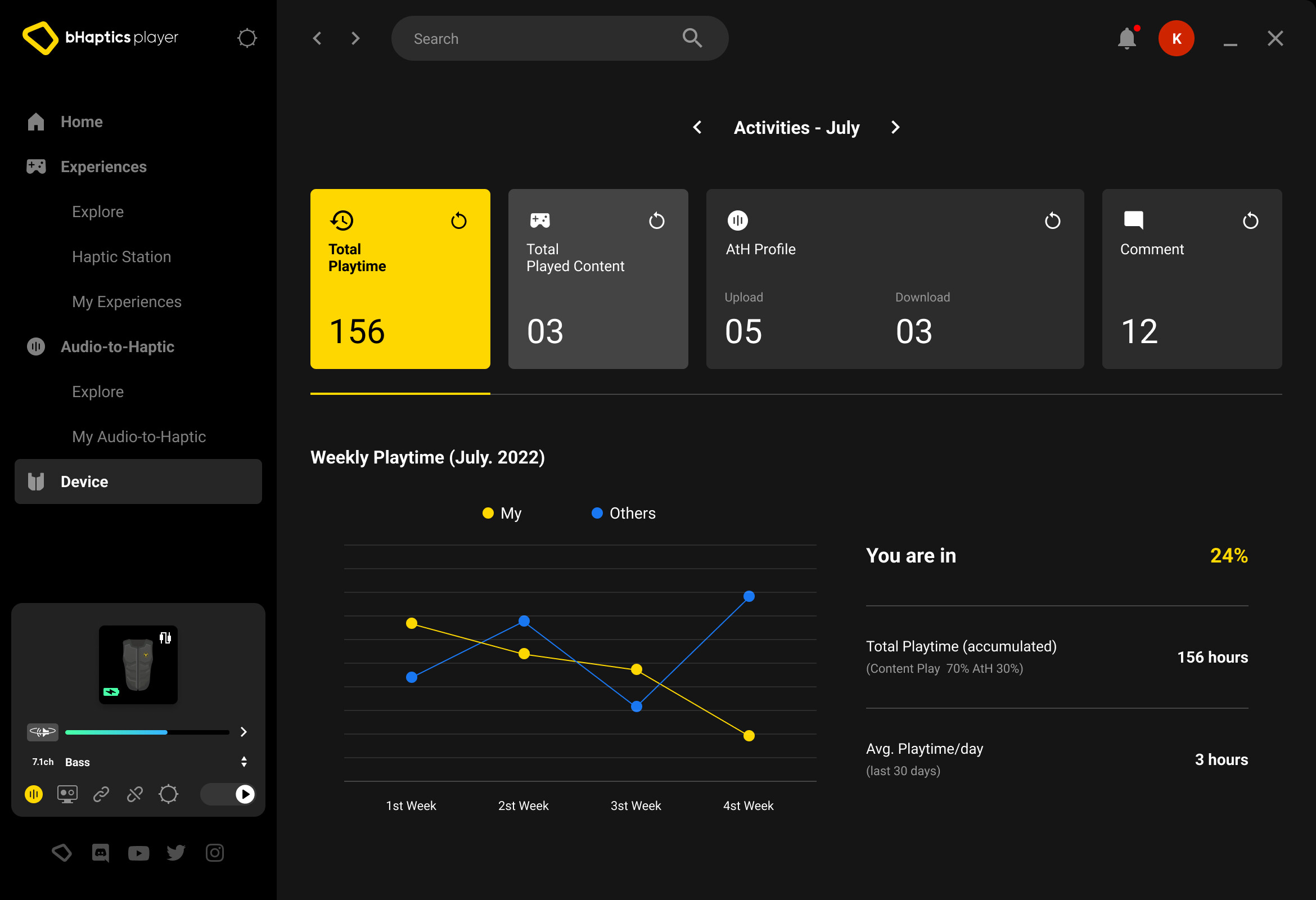The width and height of the screenshot is (1316, 900).
Task: Toggle the haptic playback switch
Action: point(229,794)
